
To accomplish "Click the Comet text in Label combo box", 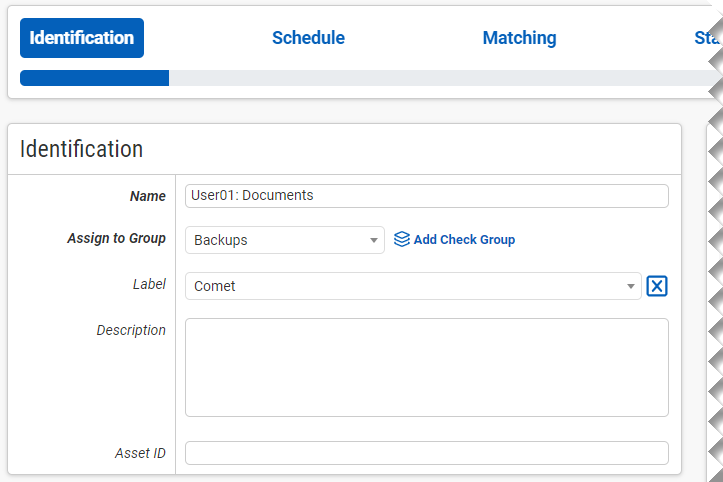I will click(x=215, y=286).
